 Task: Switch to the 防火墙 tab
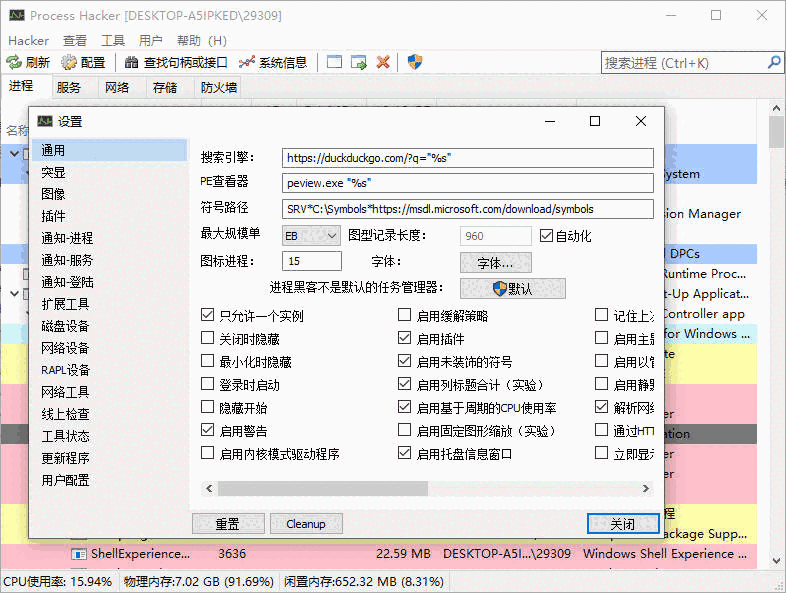tap(219, 88)
